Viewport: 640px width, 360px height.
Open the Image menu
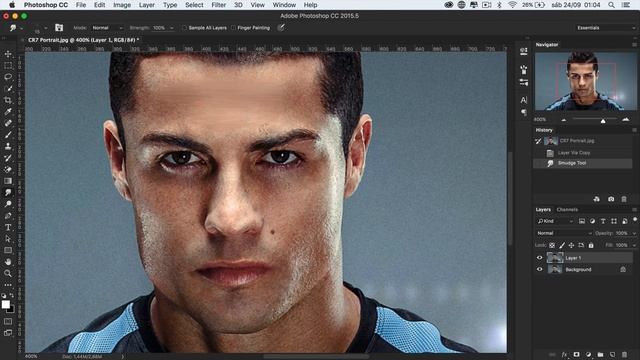pyautogui.click(x=122, y=5)
